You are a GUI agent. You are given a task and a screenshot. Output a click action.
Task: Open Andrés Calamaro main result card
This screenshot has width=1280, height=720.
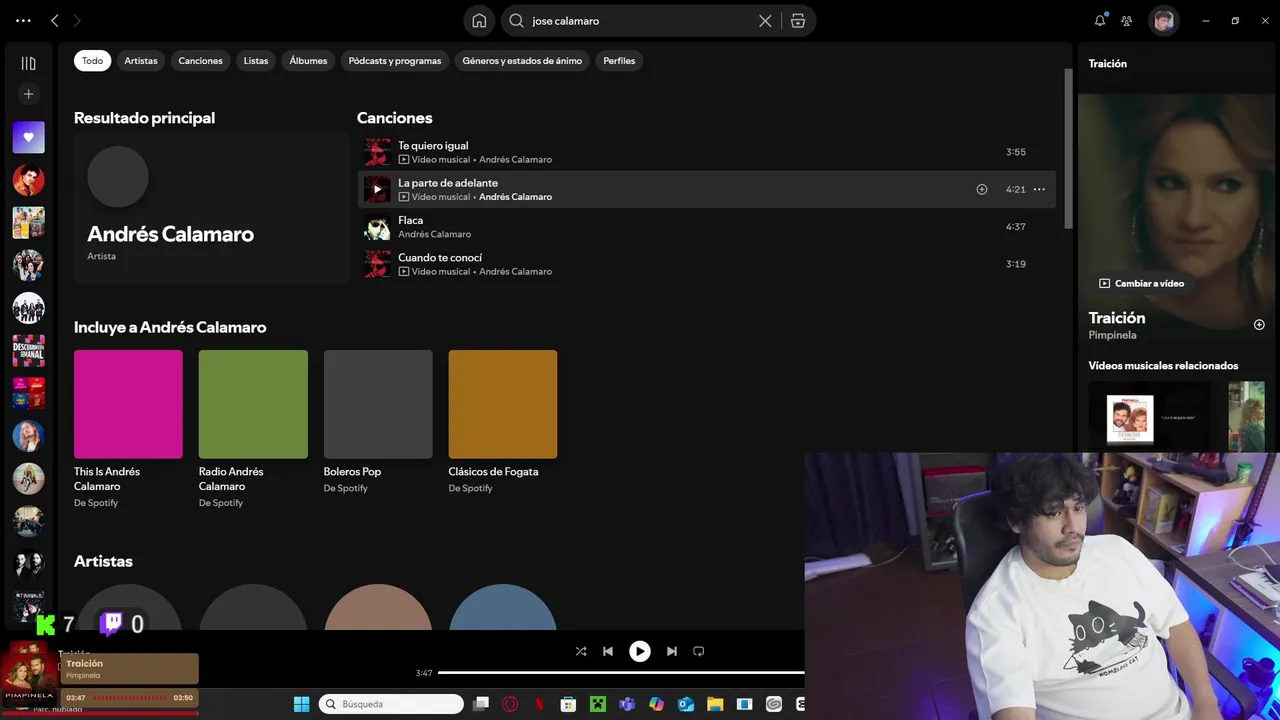coord(211,208)
